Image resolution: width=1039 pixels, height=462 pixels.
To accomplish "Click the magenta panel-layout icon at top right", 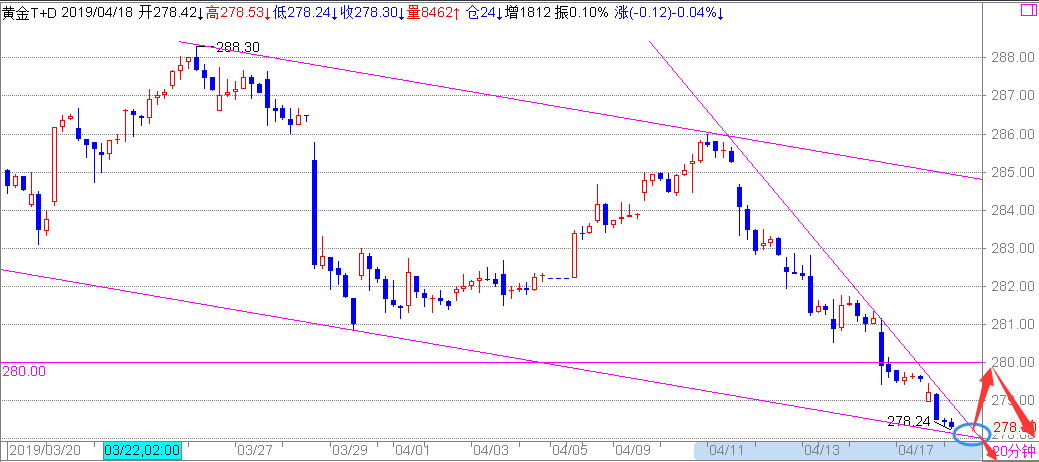I will [x=1028, y=12].
